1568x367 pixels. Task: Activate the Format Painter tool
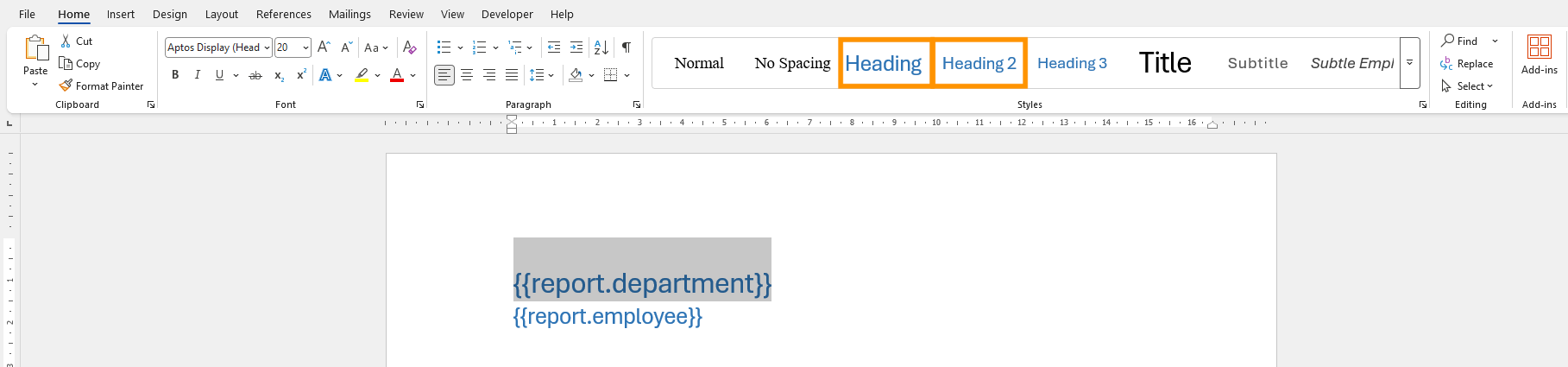[101, 86]
